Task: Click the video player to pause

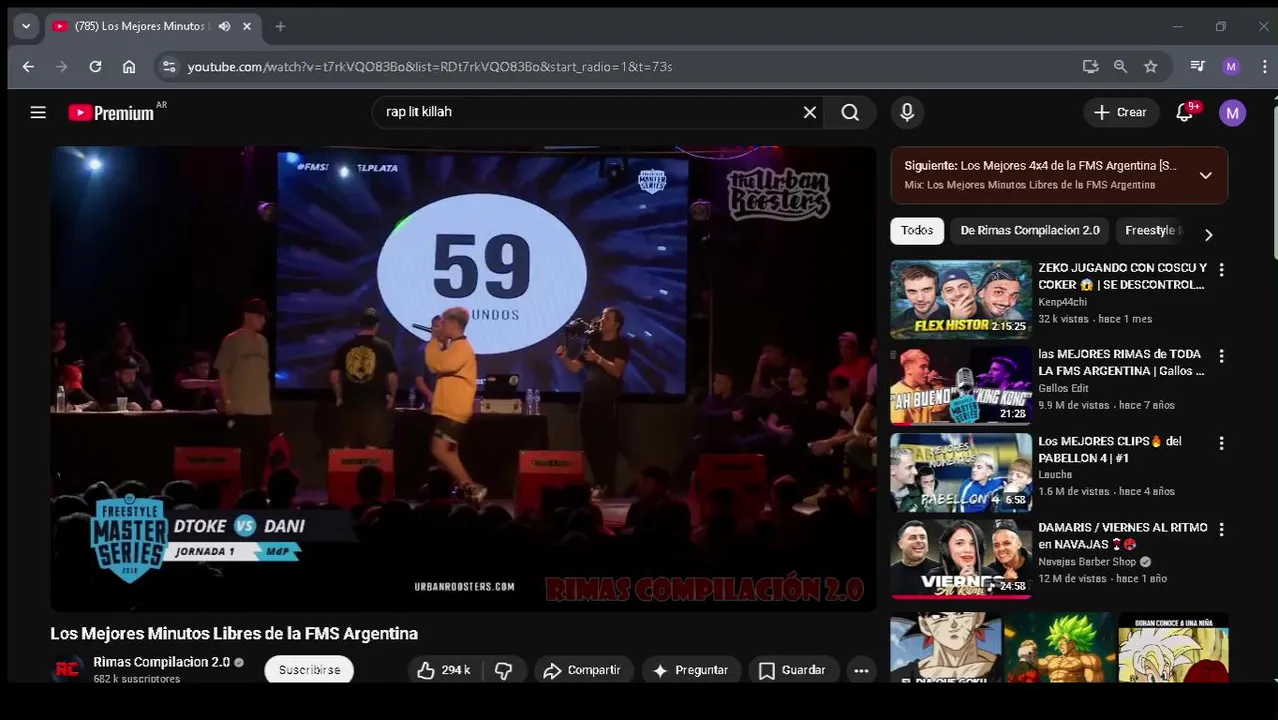Action: 463,378
